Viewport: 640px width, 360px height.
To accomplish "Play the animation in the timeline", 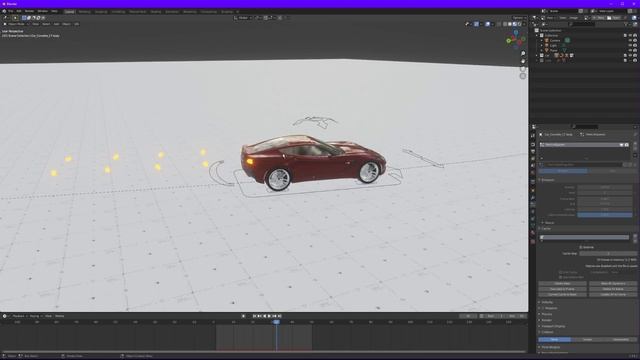I will pyautogui.click(x=269, y=316).
